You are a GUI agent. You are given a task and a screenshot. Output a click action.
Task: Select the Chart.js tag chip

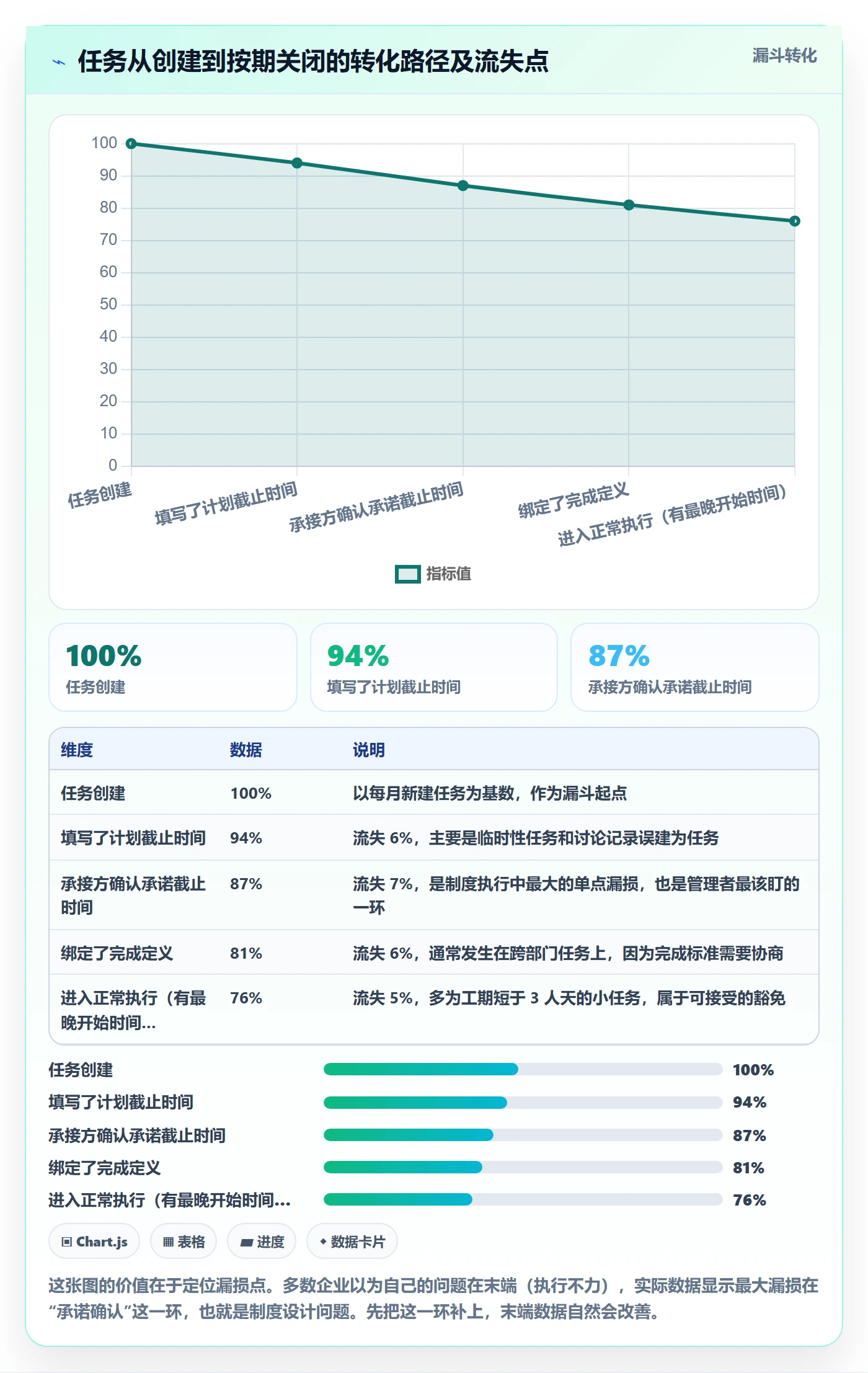coord(94,1242)
